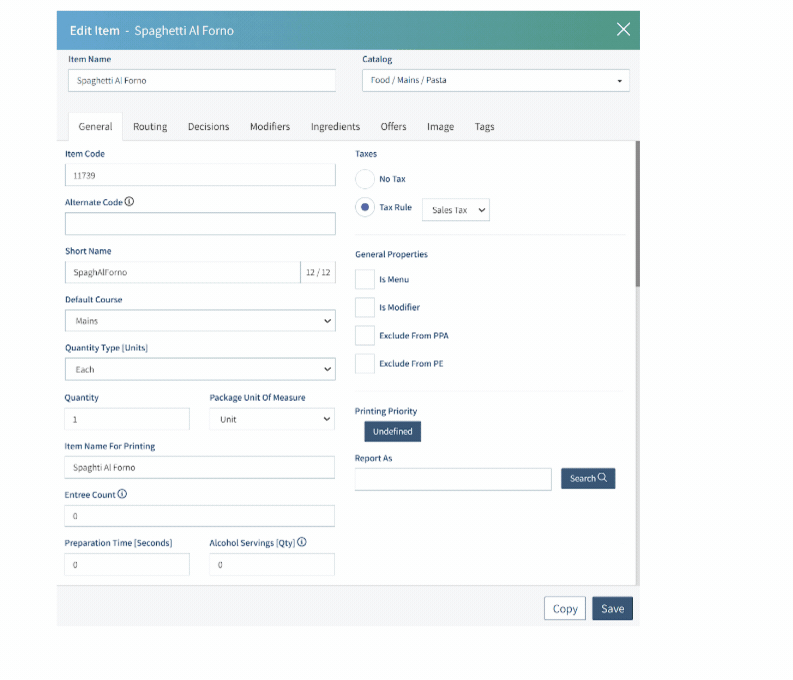Open the Modifiers tab
This screenshot has width=793, height=680.
(270, 126)
